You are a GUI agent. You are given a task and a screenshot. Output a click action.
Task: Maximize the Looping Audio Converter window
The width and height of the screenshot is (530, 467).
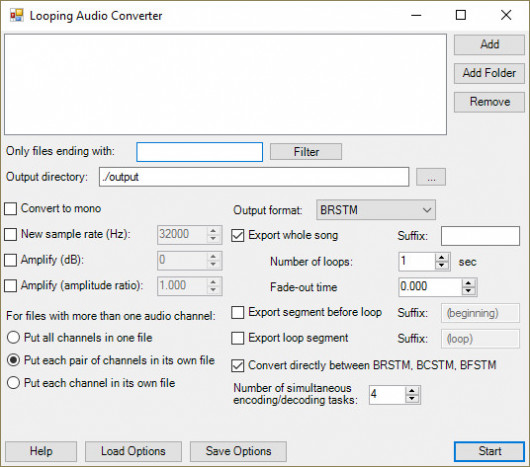461,15
